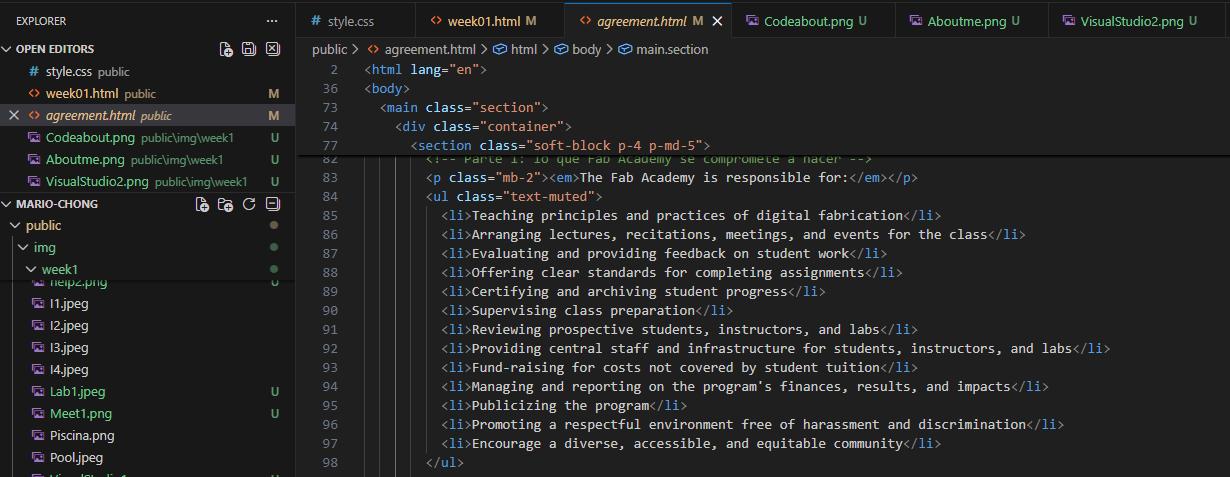Close agreement.html in Open Editors list
The width and height of the screenshot is (1230, 477).
point(14,116)
